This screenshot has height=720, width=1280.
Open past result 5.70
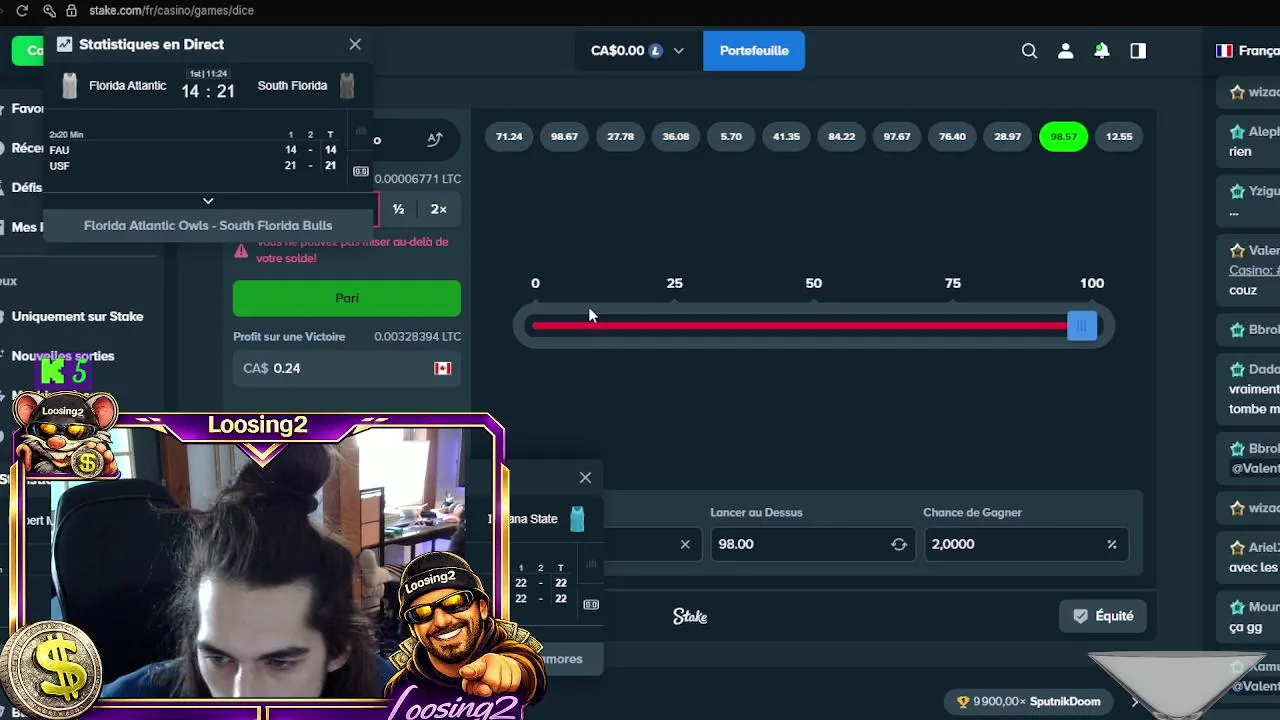731,136
